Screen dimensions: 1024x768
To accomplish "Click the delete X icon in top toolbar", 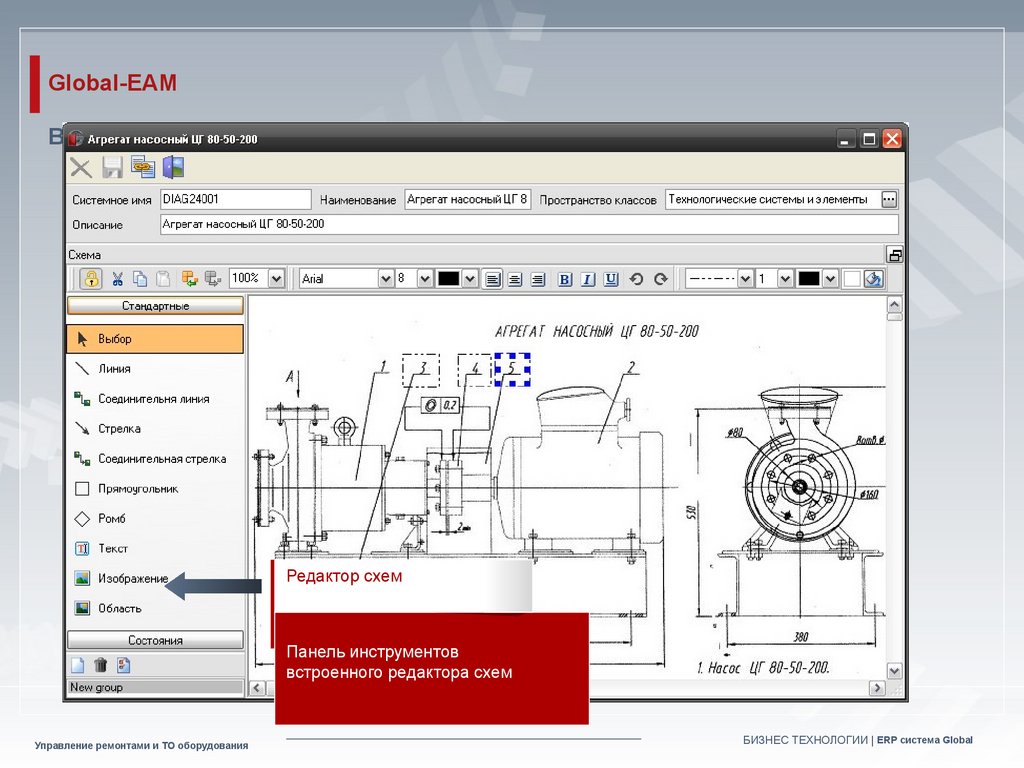I will (81, 168).
